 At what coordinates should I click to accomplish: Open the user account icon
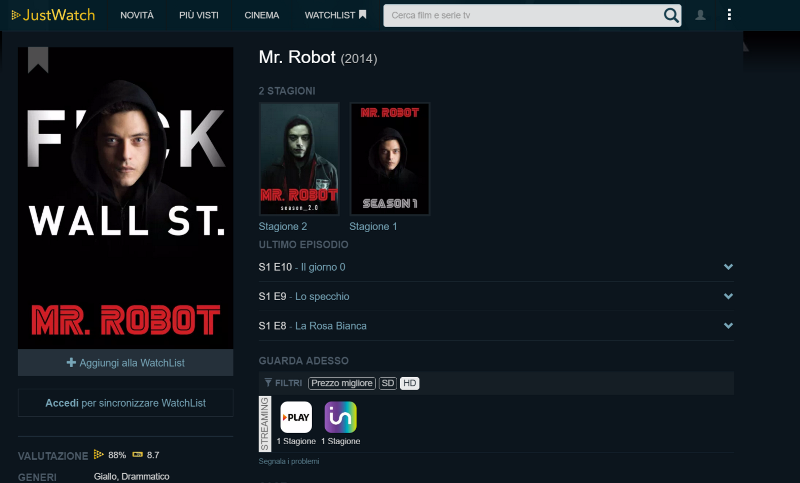click(x=701, y=15)
